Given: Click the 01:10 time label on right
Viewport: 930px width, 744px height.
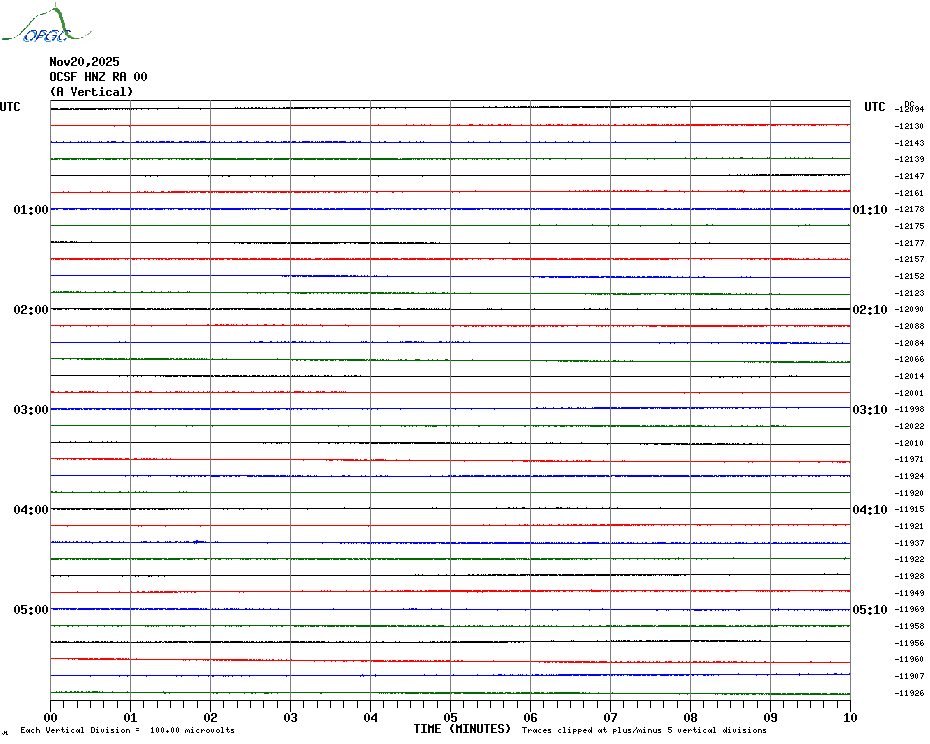Looking at the screenshot, I should coord(869,210).
